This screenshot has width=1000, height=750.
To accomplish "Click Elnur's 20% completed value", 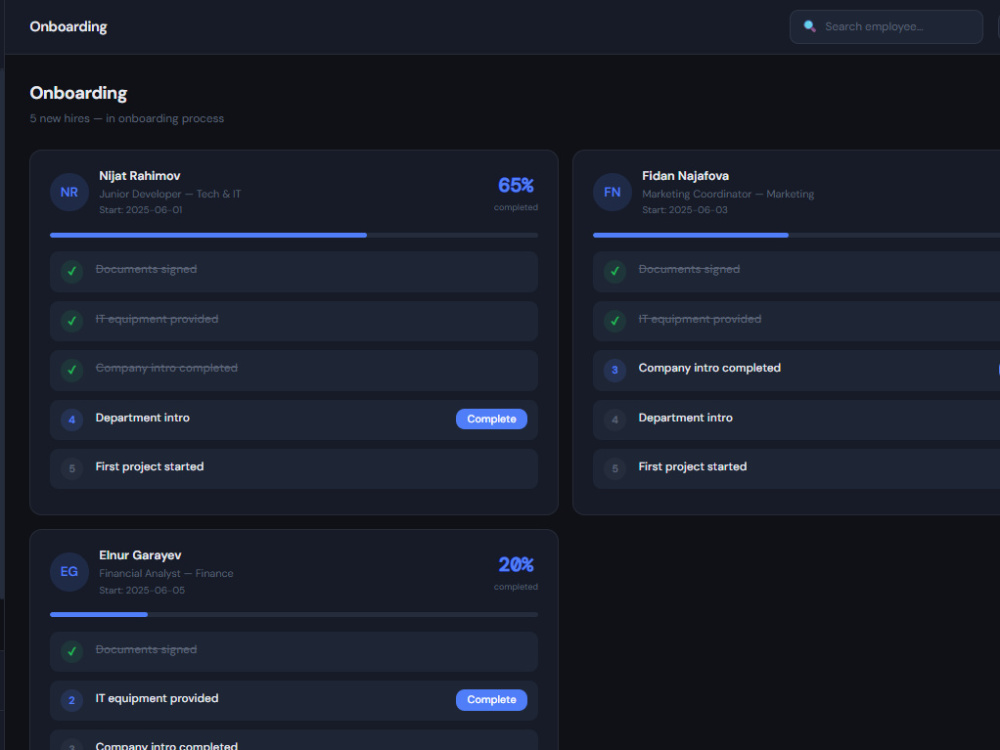I will pyautogui.click(x=515, y=565).
